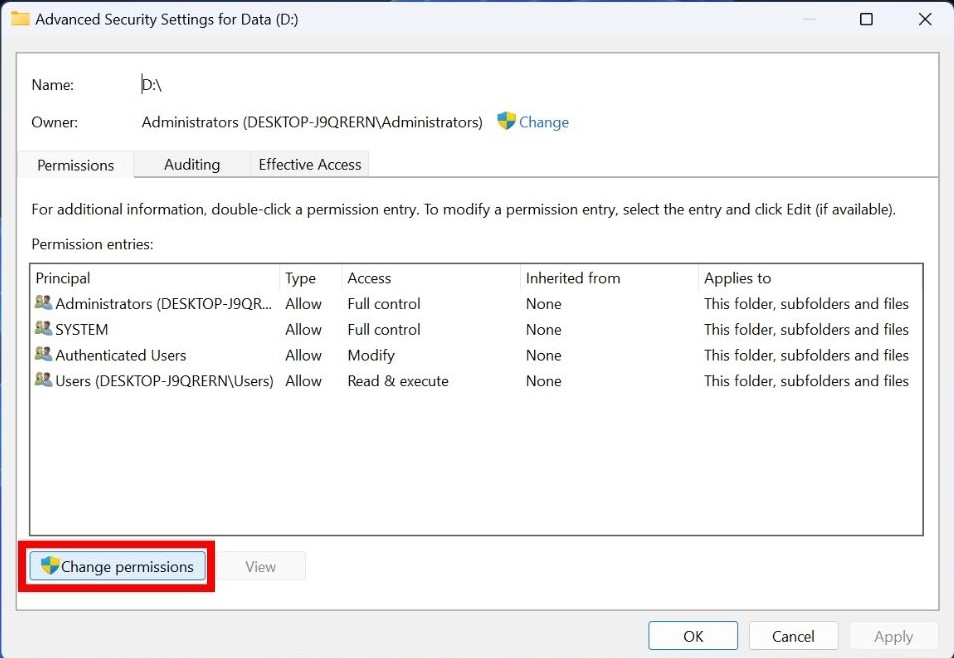Click the Authenticated Users group icon
954x658 pixels.
(44, 355)
